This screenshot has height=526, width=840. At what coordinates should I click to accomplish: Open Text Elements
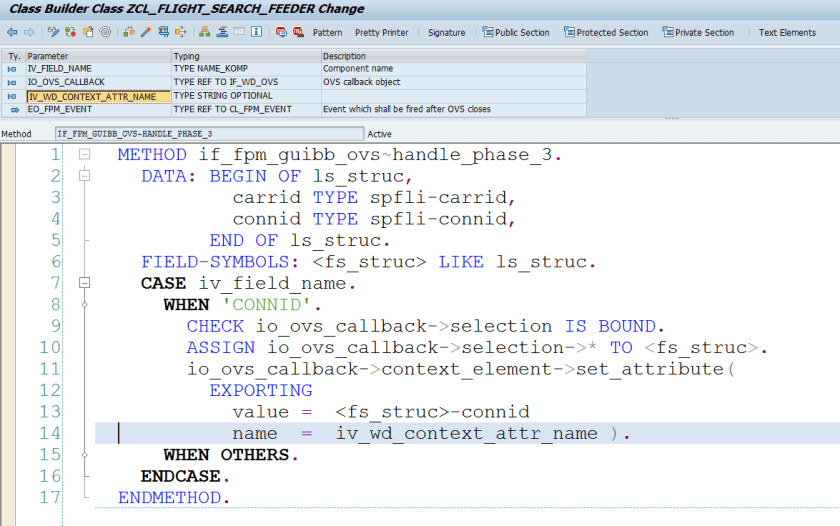tap(787, 32)
